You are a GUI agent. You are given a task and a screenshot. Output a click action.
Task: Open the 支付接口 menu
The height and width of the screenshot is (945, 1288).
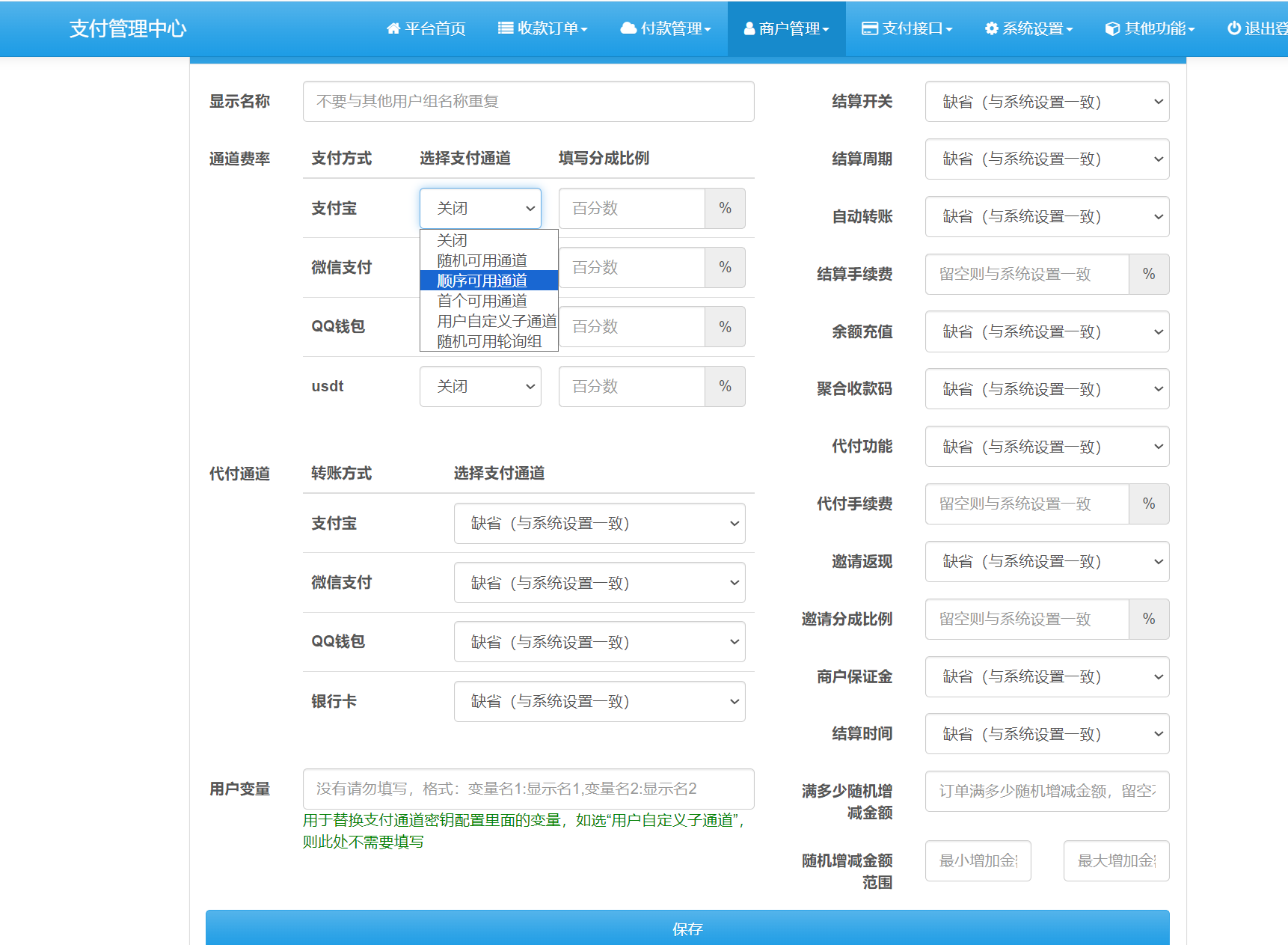907,28
